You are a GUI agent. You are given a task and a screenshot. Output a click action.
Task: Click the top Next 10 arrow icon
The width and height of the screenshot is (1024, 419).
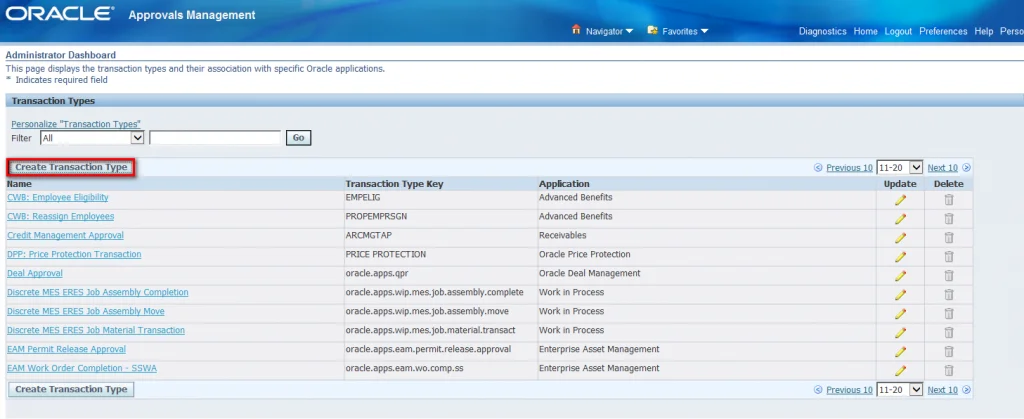(967, 168)
